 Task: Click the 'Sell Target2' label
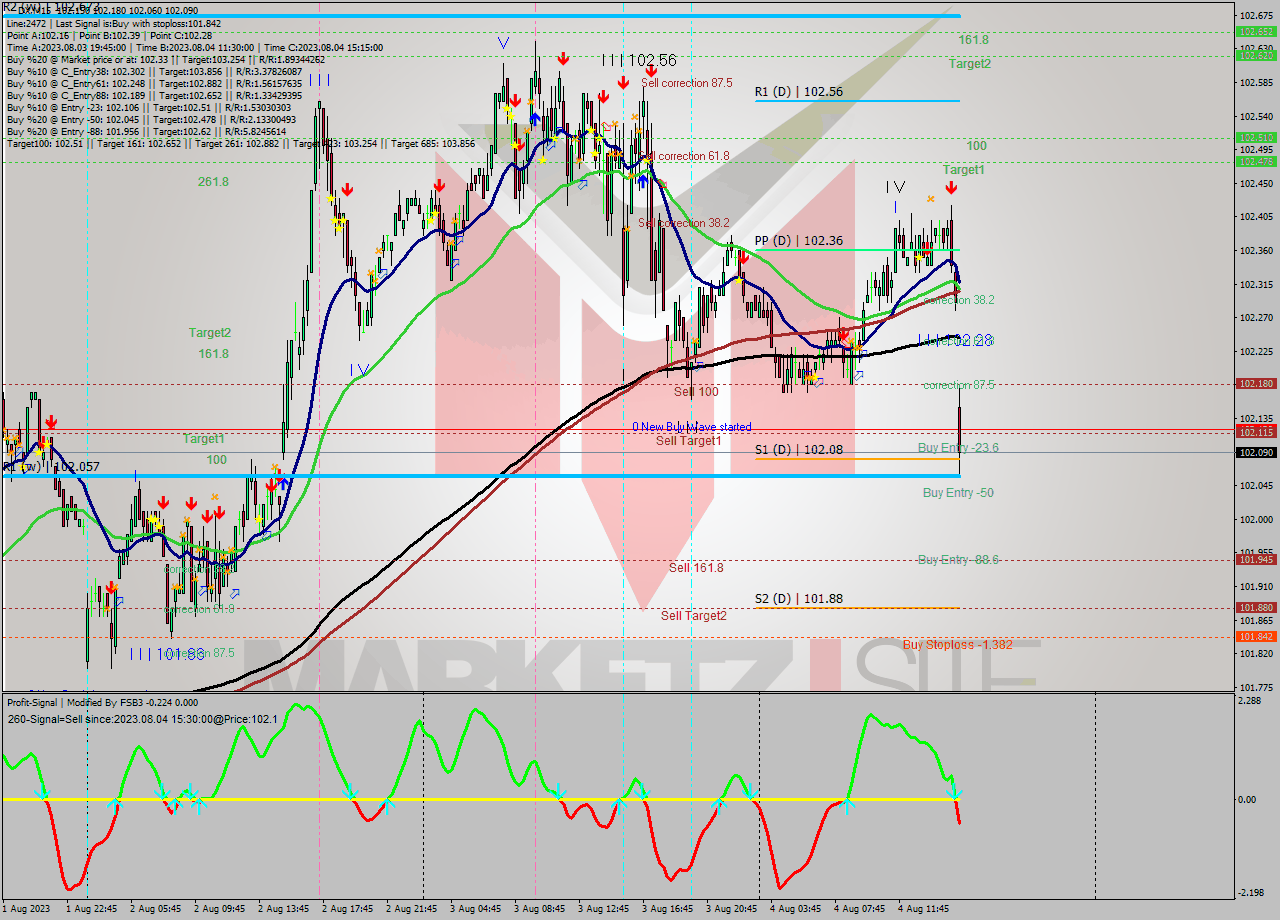[x=694, y=616]
